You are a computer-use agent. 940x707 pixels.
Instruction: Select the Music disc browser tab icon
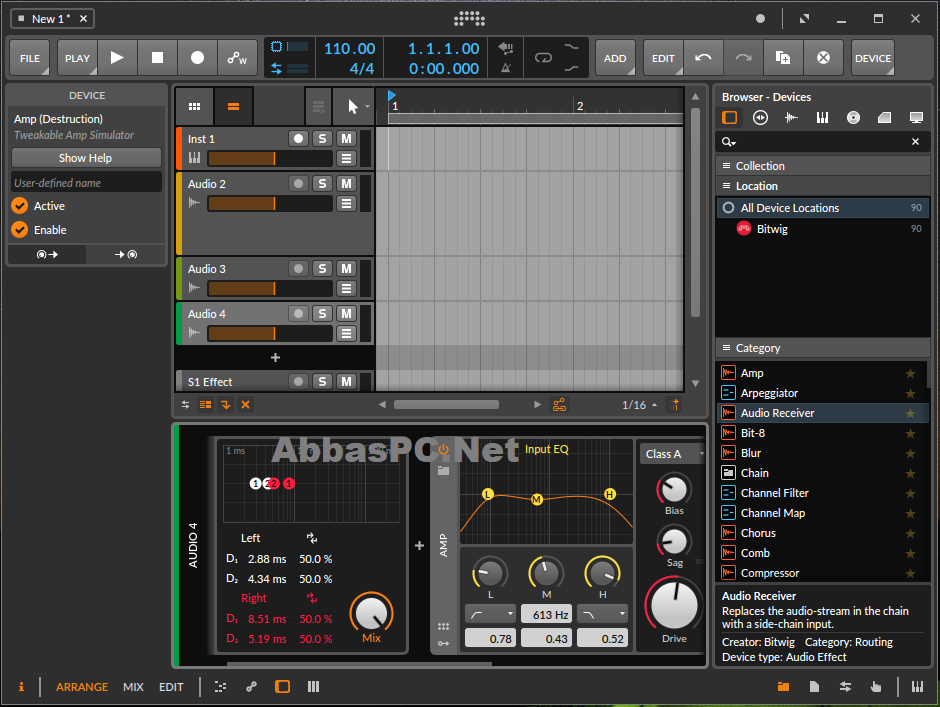(853, 118)
